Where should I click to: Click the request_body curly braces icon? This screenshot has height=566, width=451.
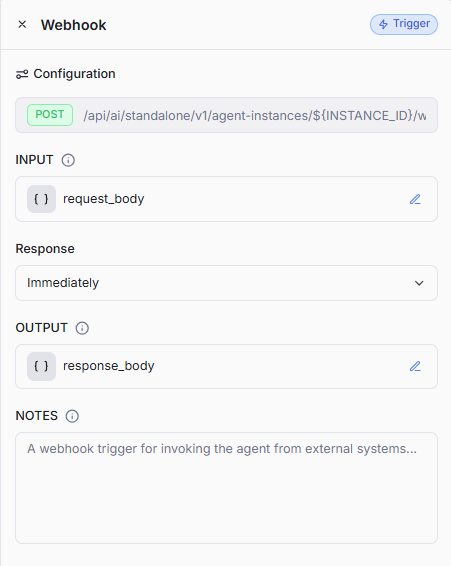(x=41, y=199)
